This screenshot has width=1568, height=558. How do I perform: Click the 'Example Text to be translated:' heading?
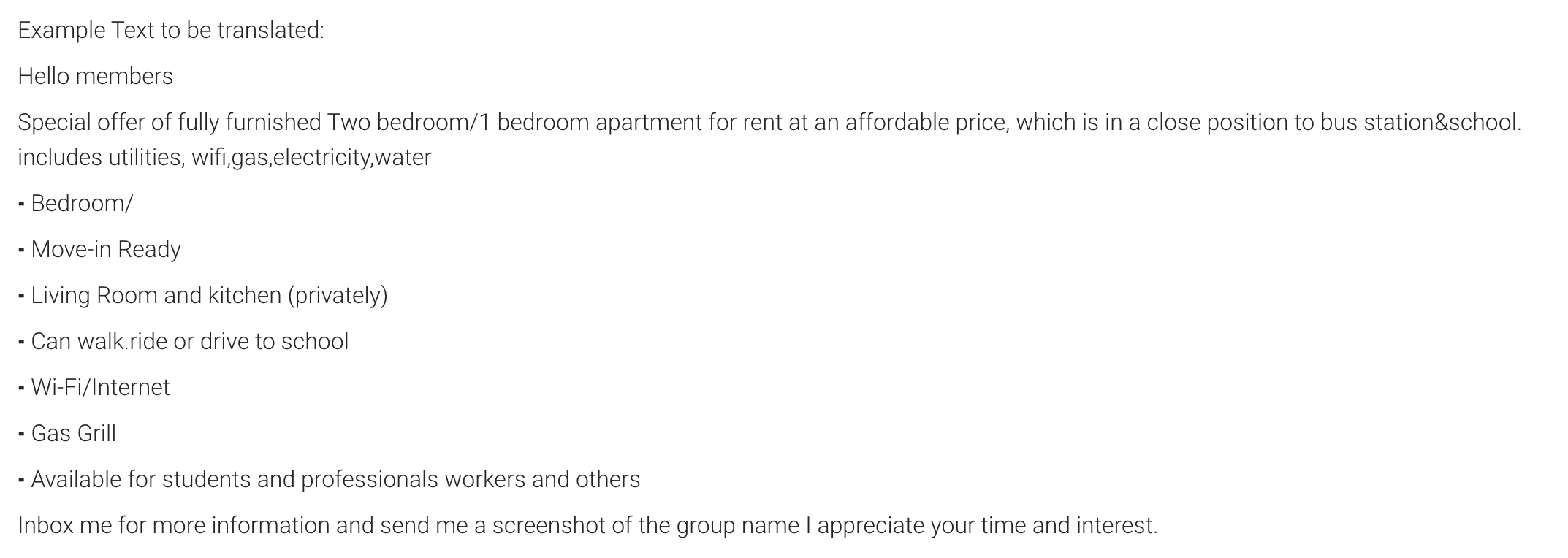pyautogui.click(x=171, y=31)
